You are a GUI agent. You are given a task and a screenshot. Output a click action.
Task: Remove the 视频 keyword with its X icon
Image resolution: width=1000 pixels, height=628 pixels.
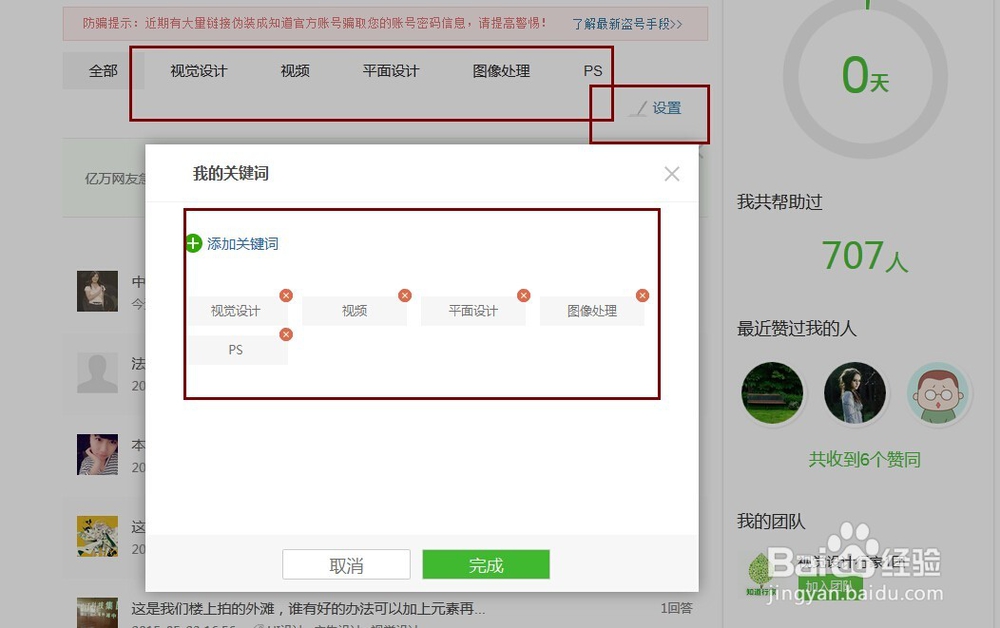[x=404, y=295]
